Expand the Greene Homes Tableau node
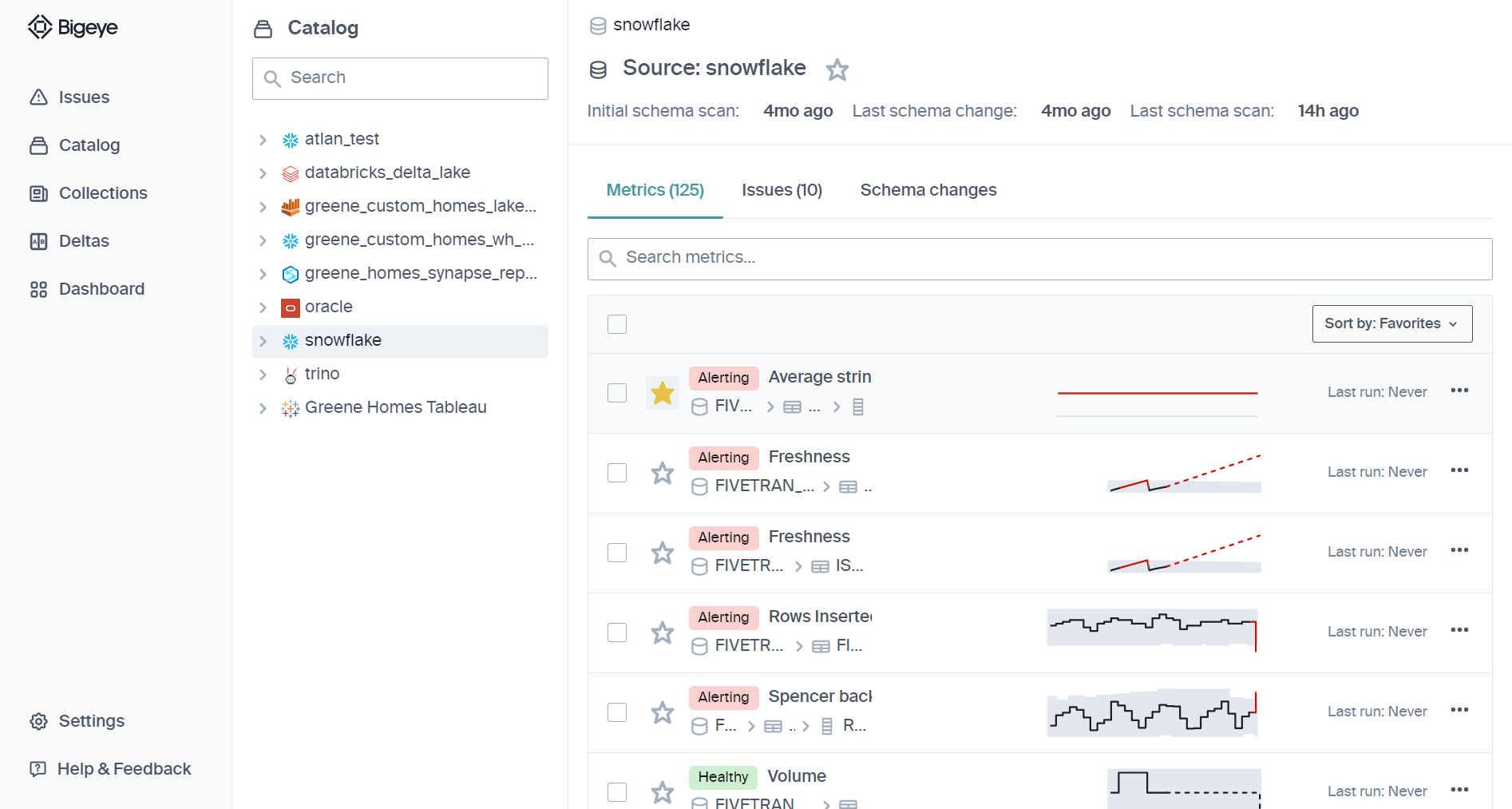The width and height of the screenshot is (1512, 809). 263,408
